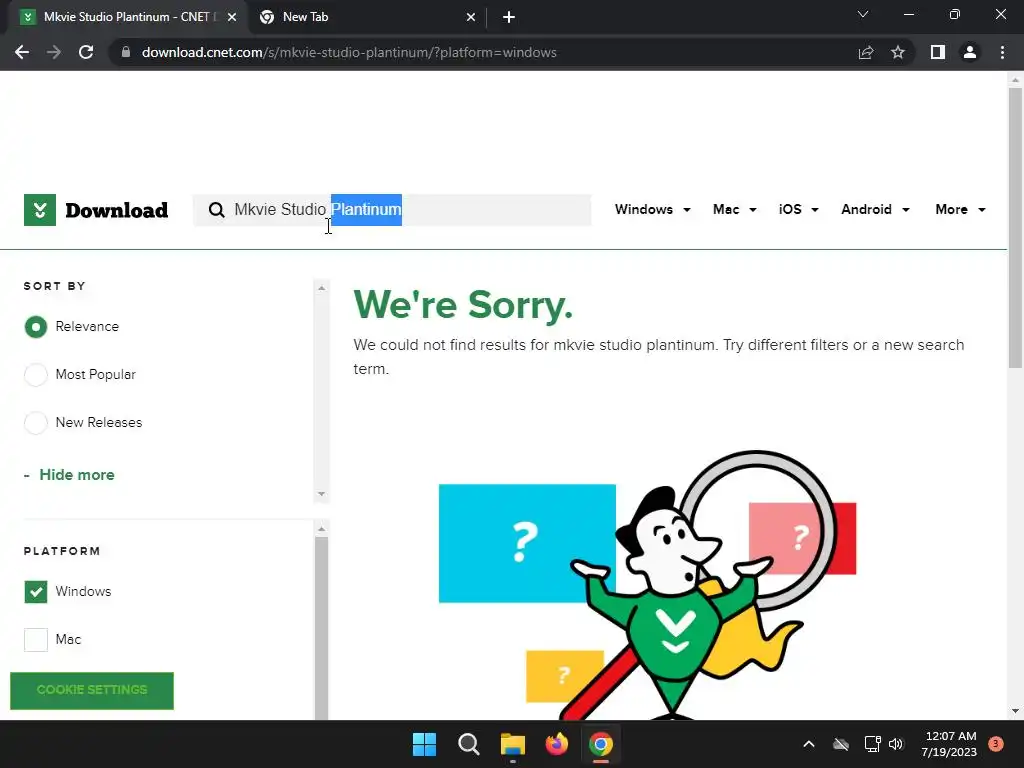Click the Sort By panel up arrow

(321, 287)
